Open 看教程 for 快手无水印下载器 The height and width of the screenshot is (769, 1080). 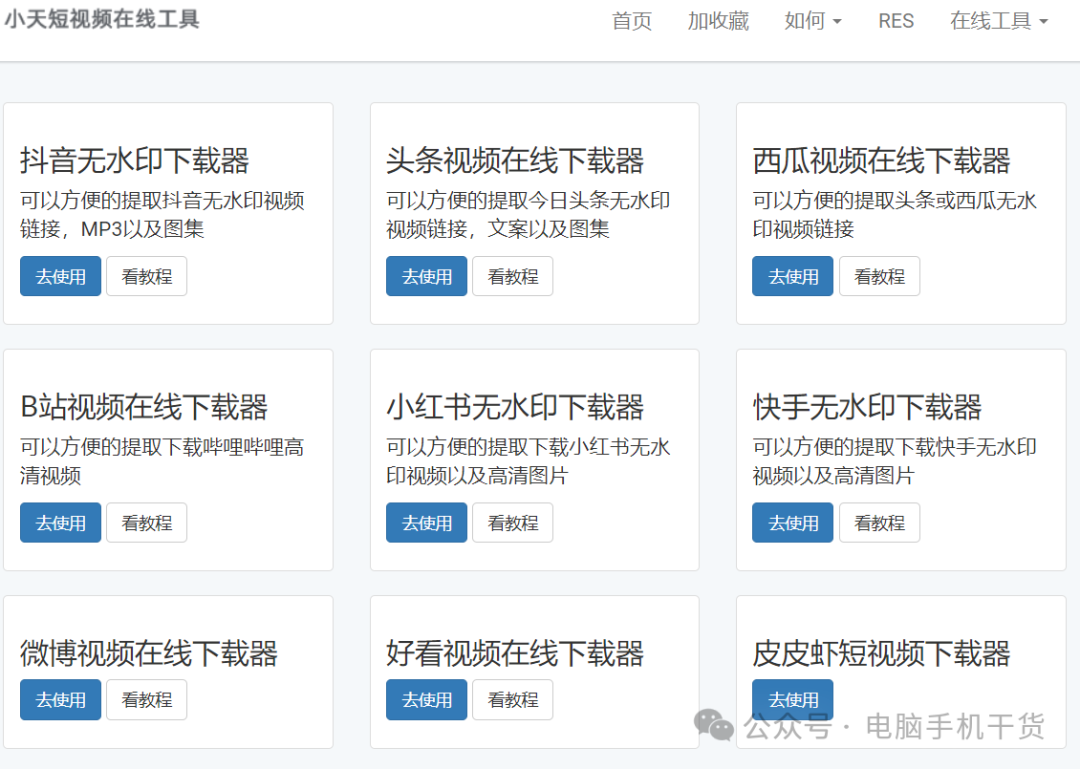(x=880, y=523)
